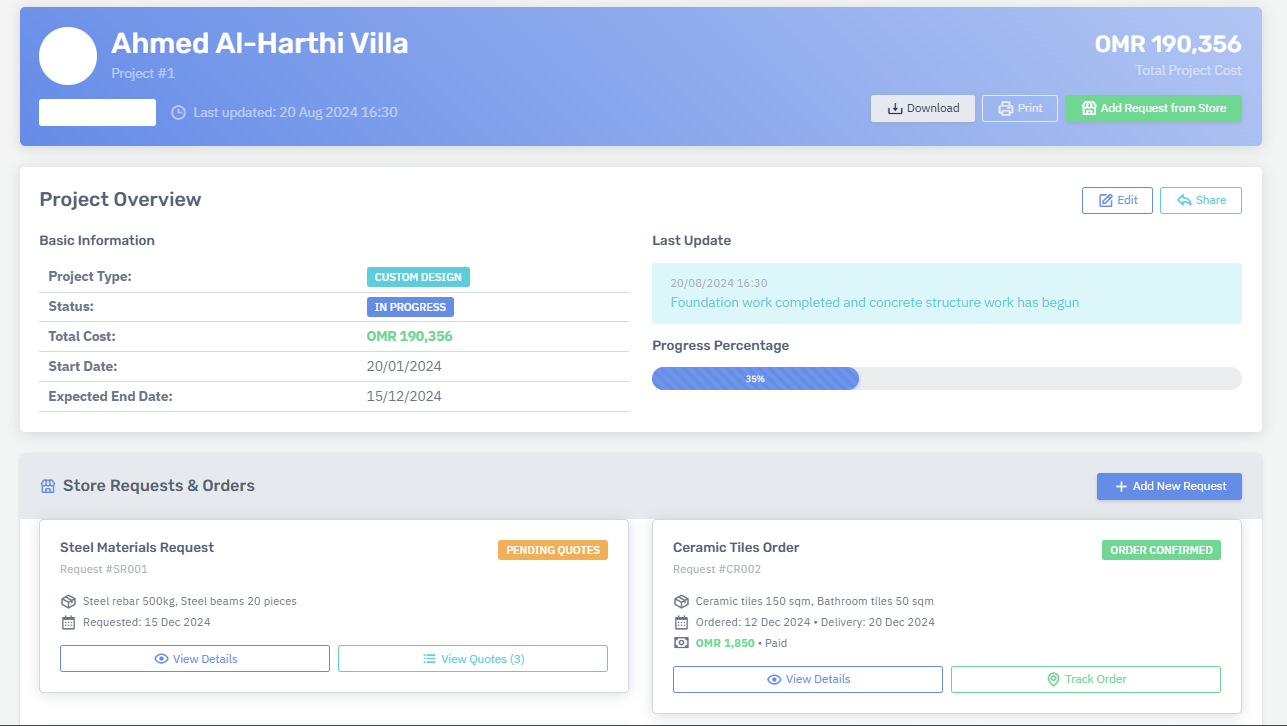Viewport: 1287px width, 726px height.
Task: Share the project overview
Action: 1200,200
